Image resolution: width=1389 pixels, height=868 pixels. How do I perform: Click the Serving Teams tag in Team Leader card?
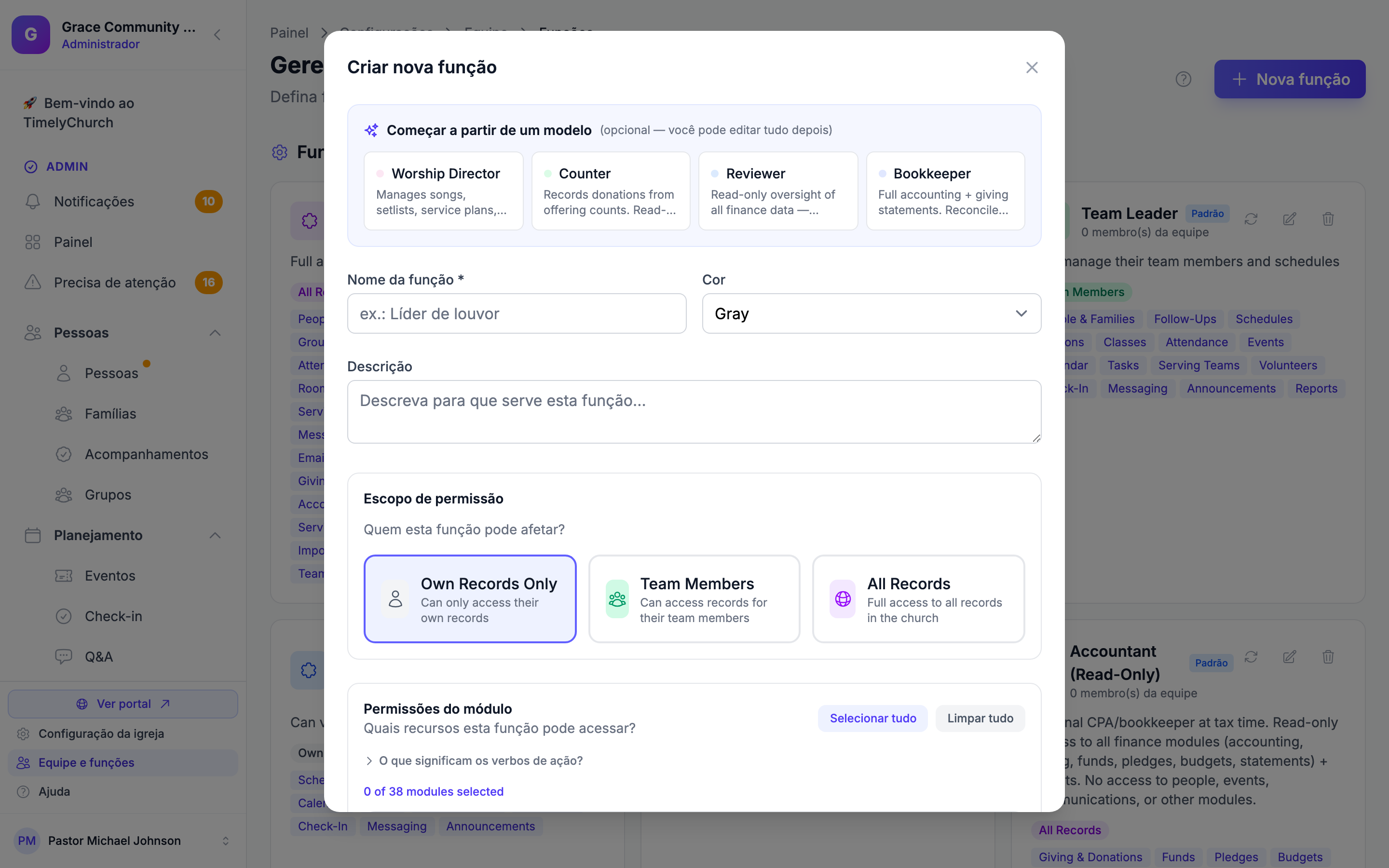point(1198,365)
